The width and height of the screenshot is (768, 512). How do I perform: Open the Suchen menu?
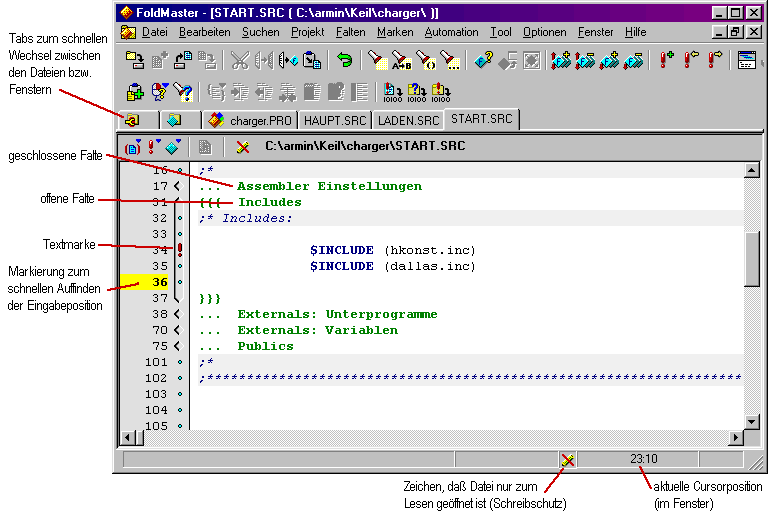coord(261,32)
